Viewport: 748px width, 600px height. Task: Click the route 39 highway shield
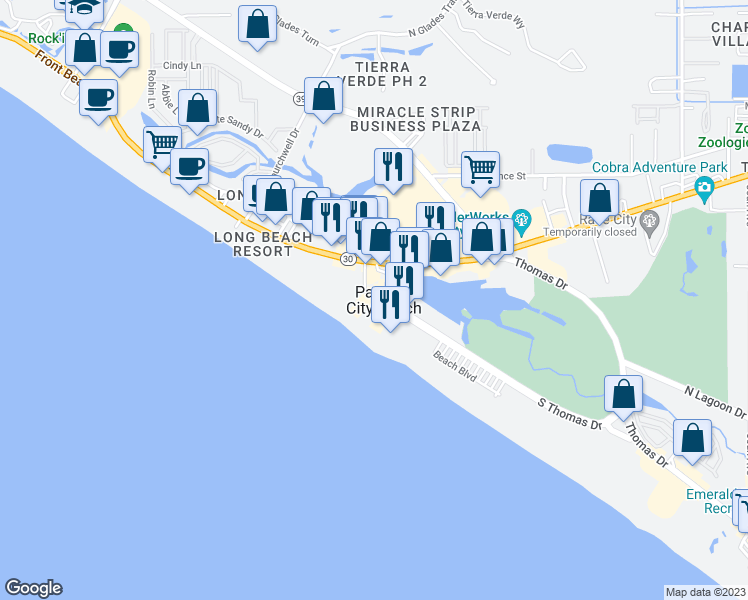(299, 99)
